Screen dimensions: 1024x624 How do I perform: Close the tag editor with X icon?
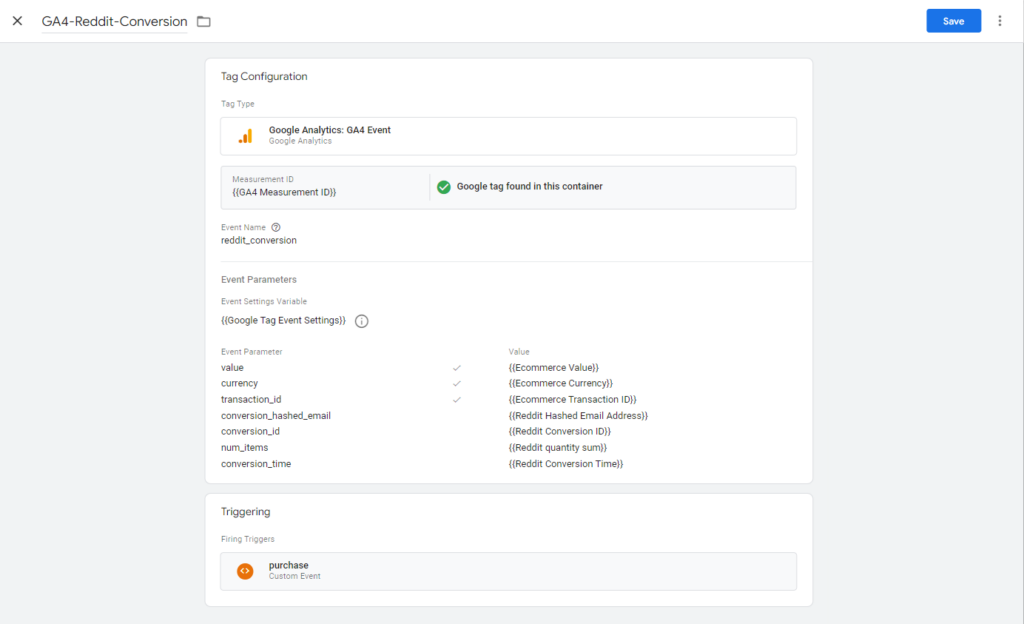[17, 21]
